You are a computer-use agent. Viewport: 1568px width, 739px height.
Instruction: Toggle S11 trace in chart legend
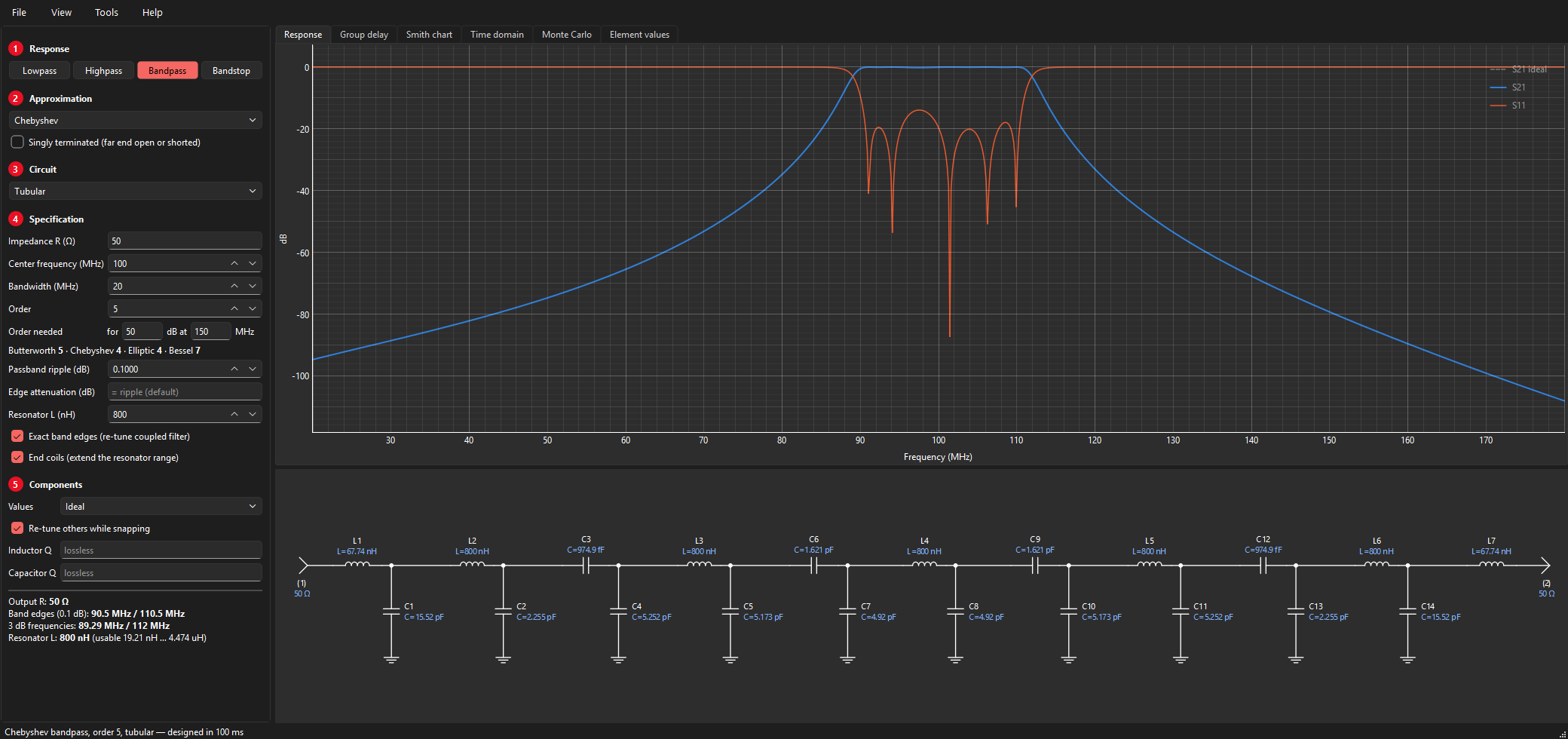pos(1508,106)
